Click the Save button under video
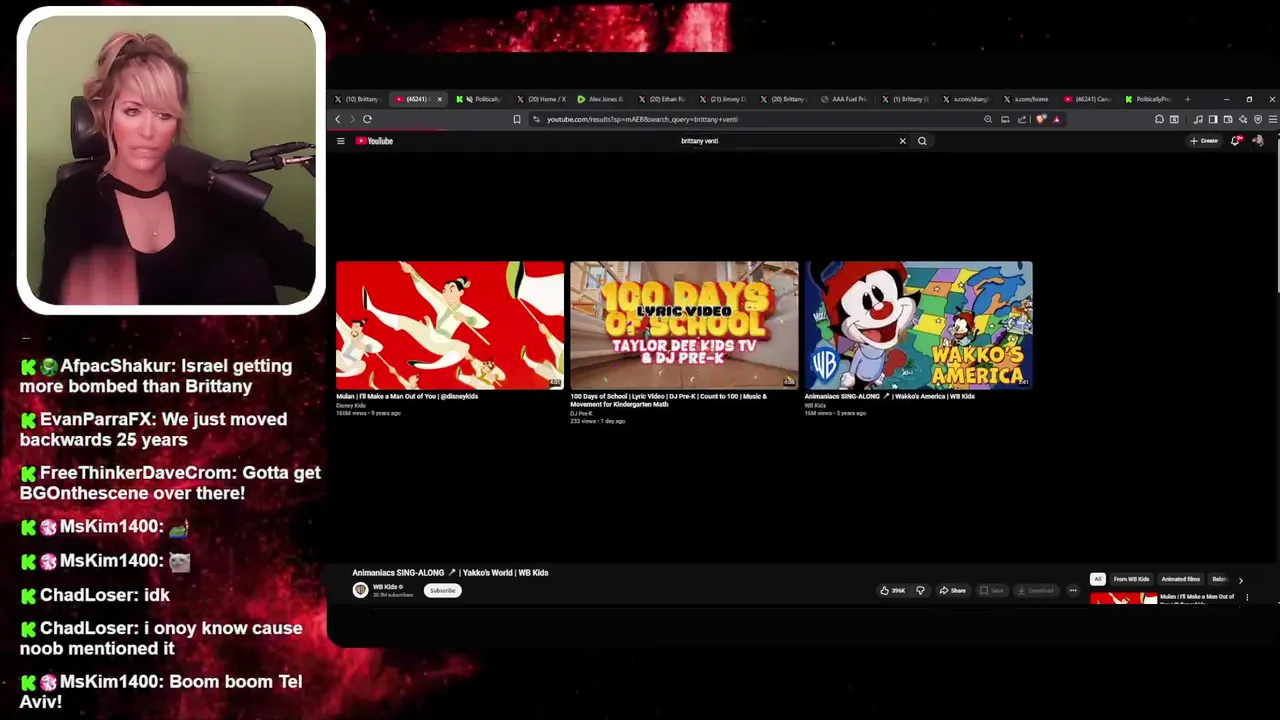Screen dimensions: 1280x720 pyautogui.click(x=992, y=590)
